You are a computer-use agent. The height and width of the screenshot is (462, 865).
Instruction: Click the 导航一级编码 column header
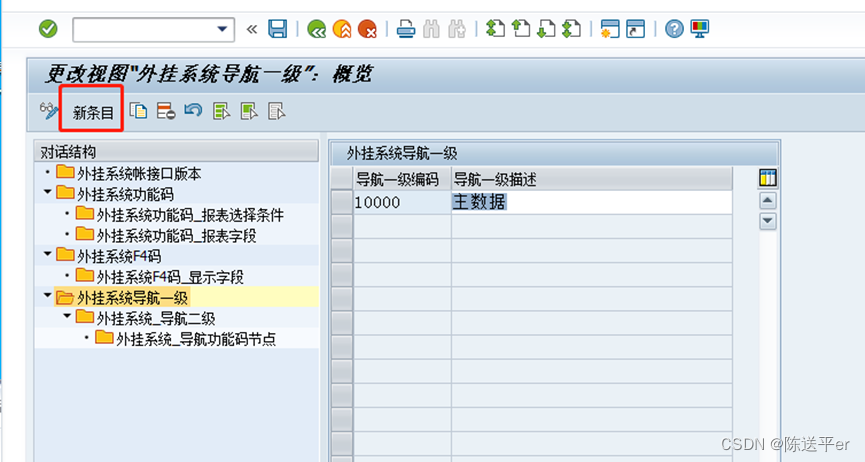[x=402, y=179]
